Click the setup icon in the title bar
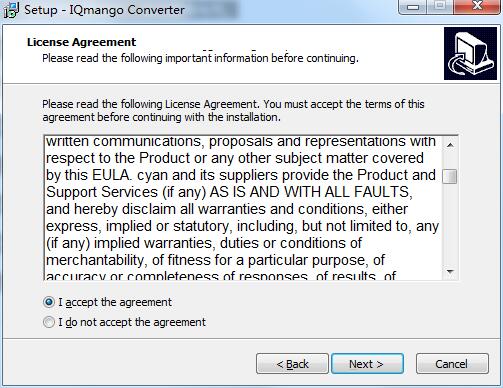The height and width of the screenshot is (388, 503). point(11,10)
